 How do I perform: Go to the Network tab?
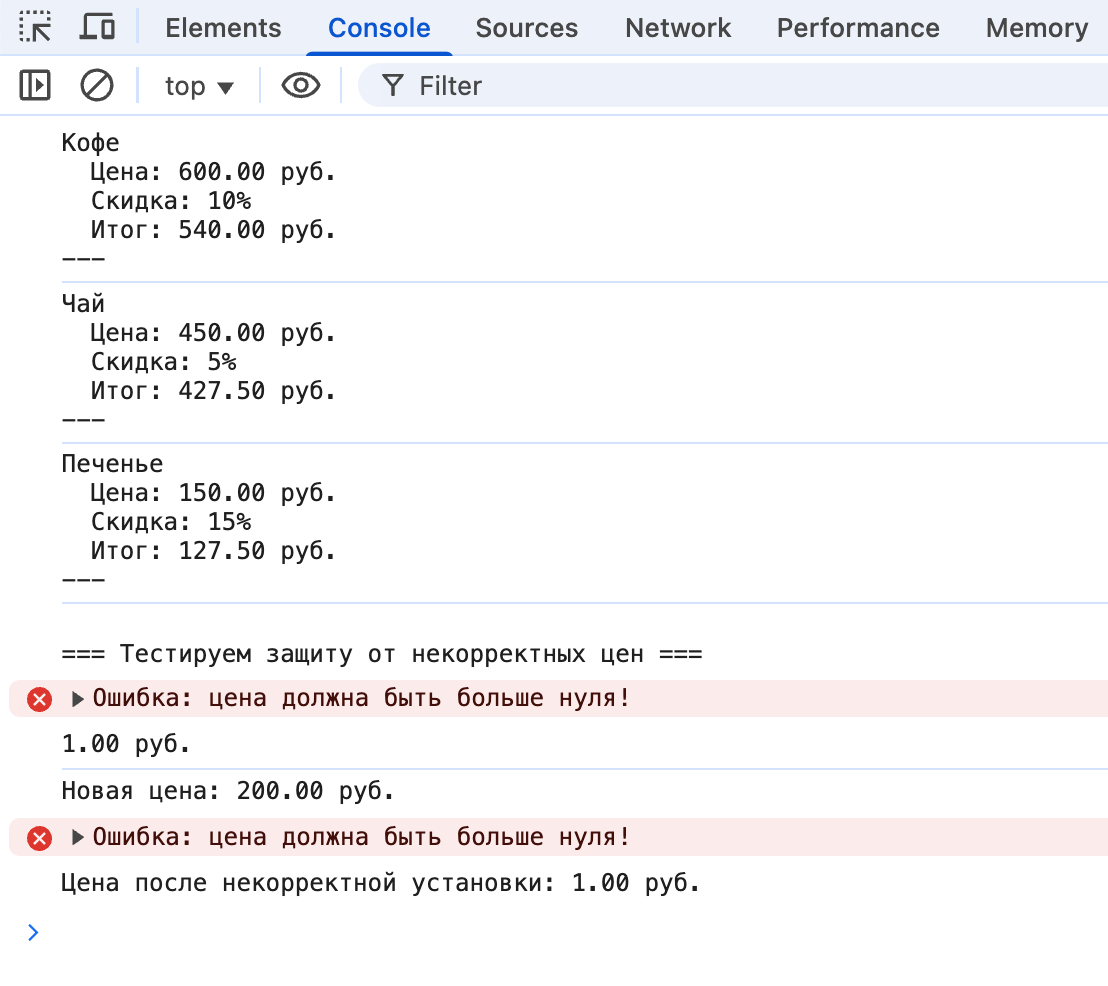tap(678, 28)
